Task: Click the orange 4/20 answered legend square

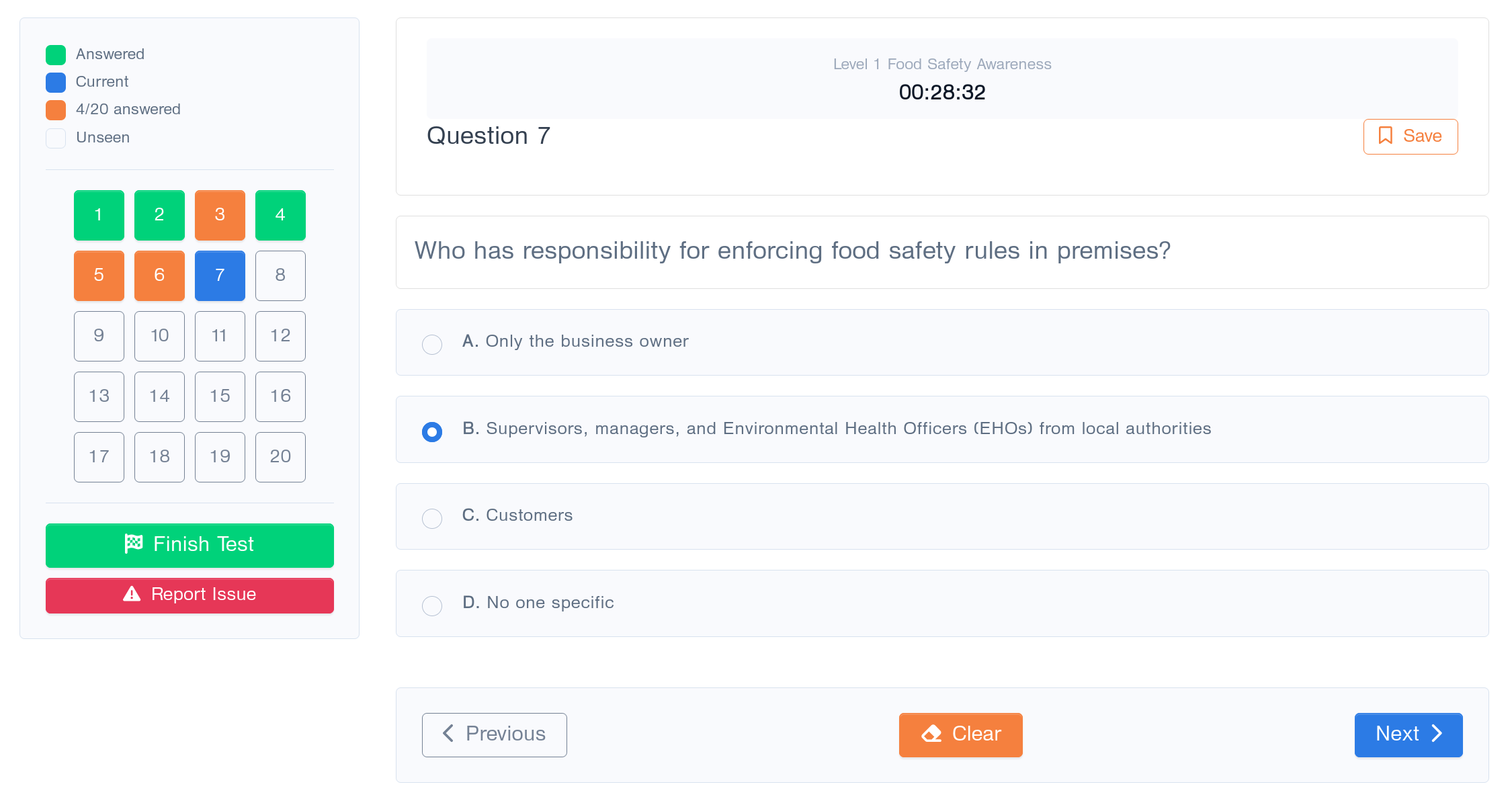Action: (56, 110)
